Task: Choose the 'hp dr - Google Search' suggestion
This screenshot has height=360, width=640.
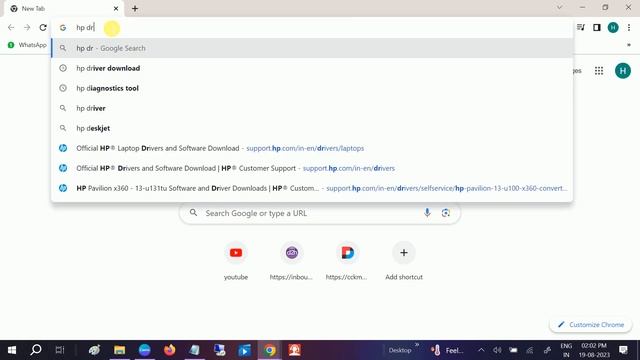Action: pos(312,48)
